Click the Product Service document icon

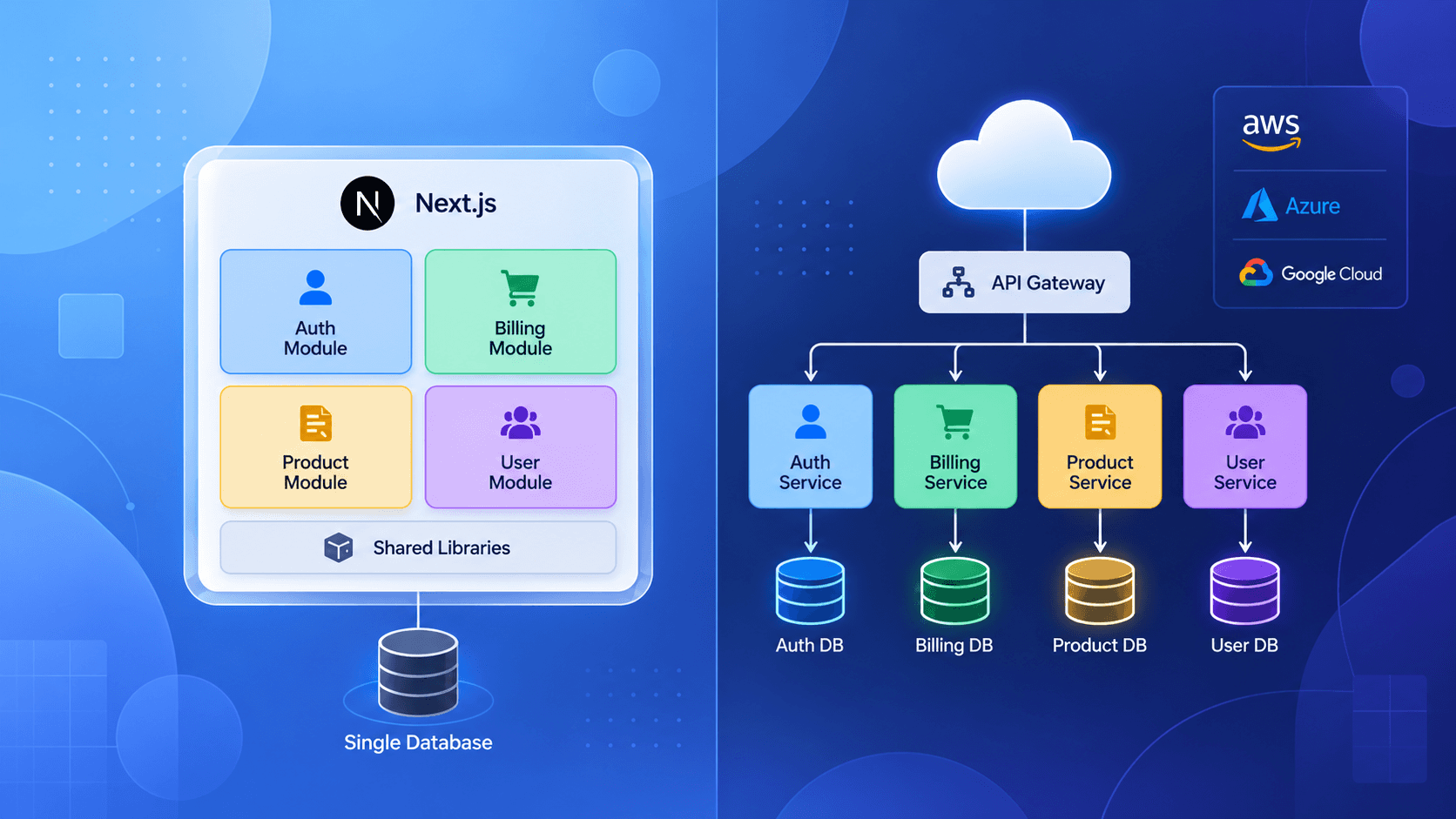coord(1101,422)
